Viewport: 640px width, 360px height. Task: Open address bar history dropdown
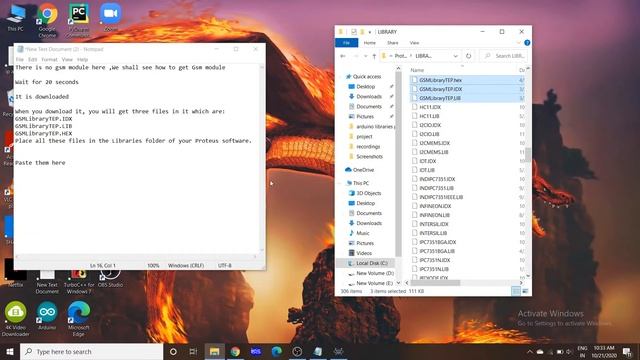[x=455, y=56]
